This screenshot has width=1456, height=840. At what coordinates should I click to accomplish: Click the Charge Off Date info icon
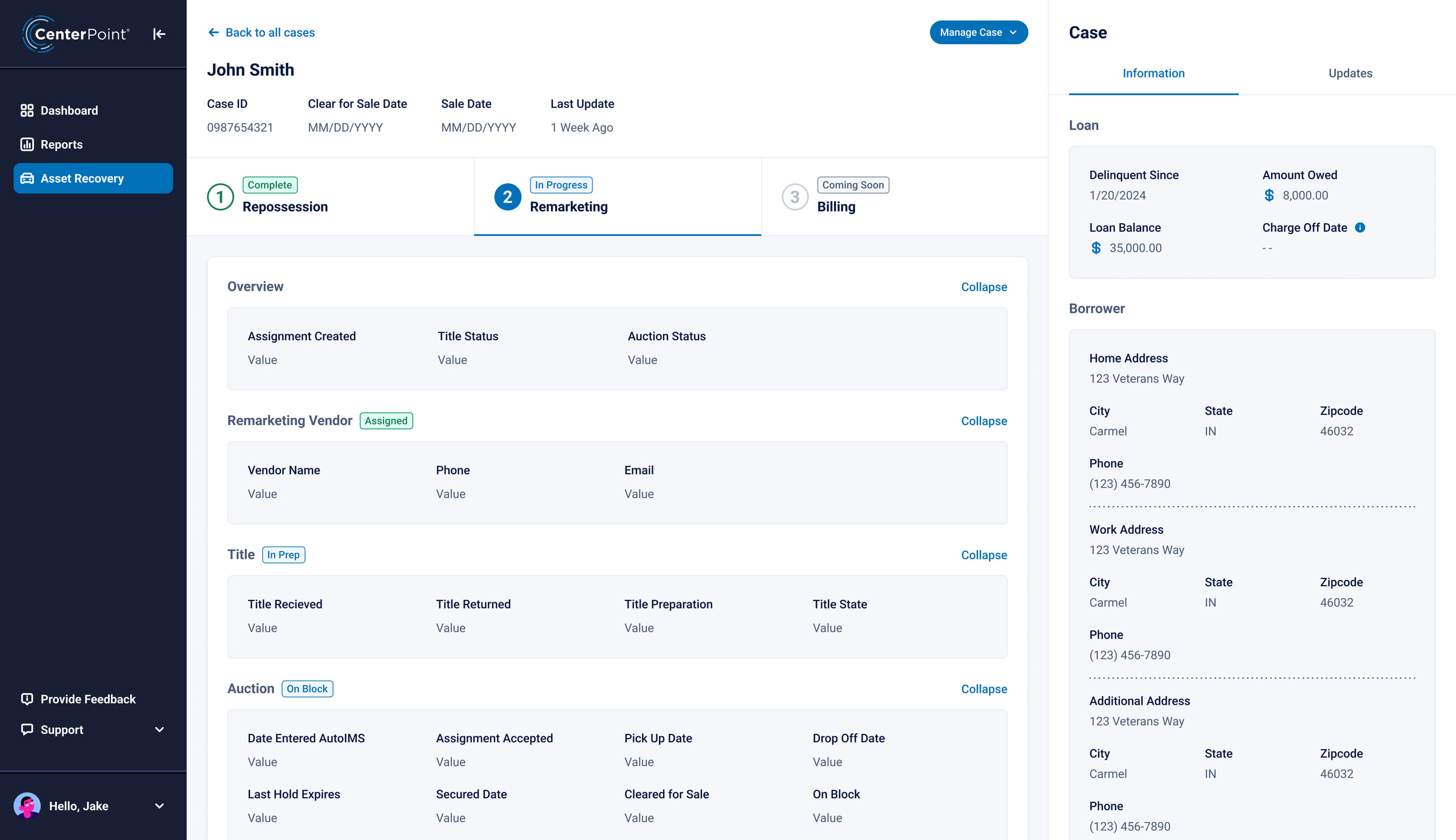1360,227
